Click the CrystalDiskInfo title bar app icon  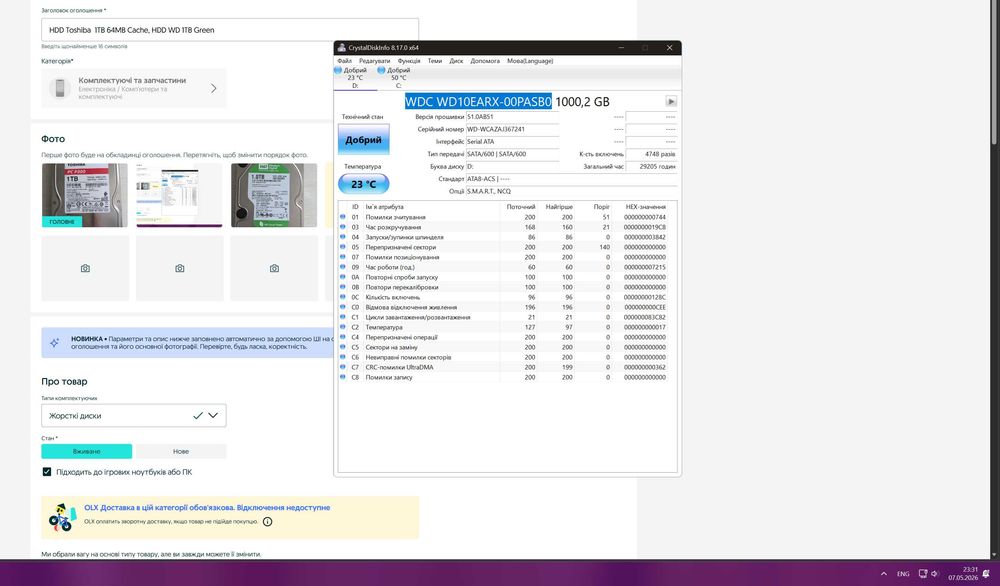point(342,48)
